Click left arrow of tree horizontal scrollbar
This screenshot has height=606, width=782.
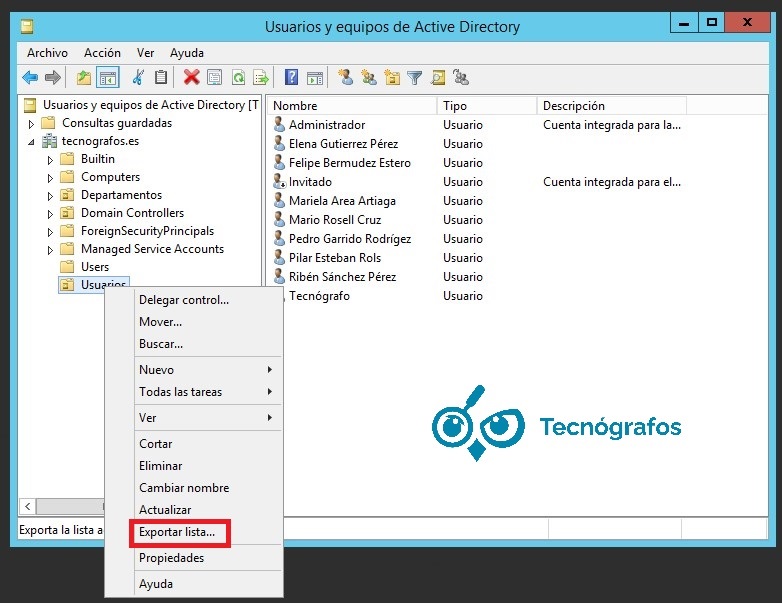point(28,507)
